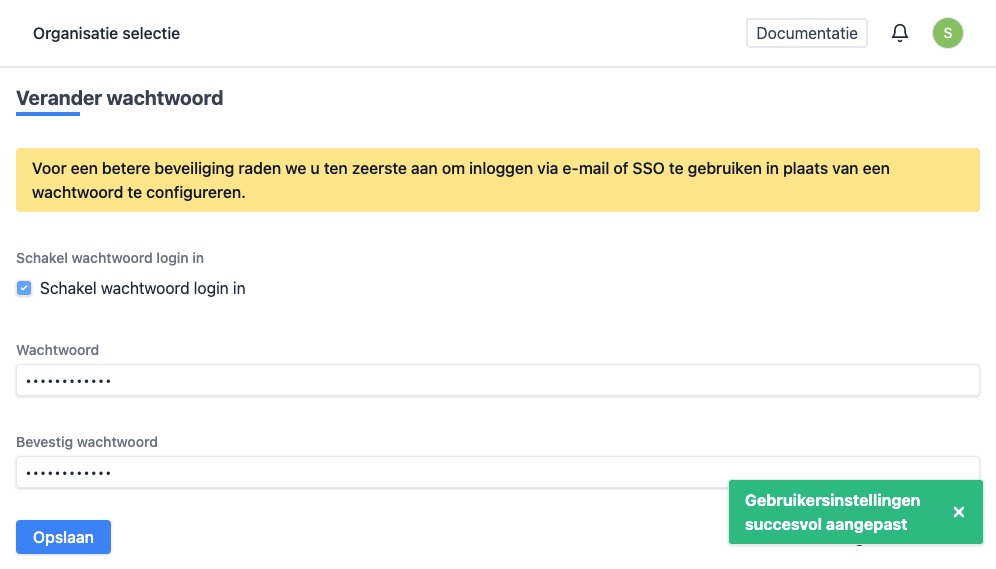Click the Gebruikersinstellingen succesvol aangepast toast message
The width and height of the screenshot is (996, 569).
point(832,512)
